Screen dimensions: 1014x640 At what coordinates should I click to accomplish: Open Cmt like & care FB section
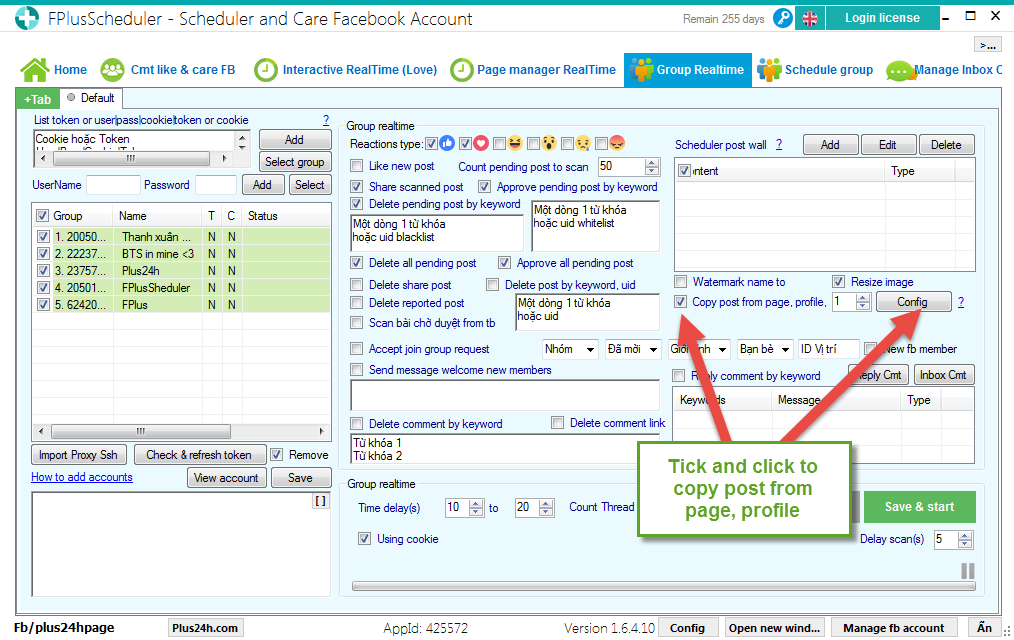[x=168, y=70]
